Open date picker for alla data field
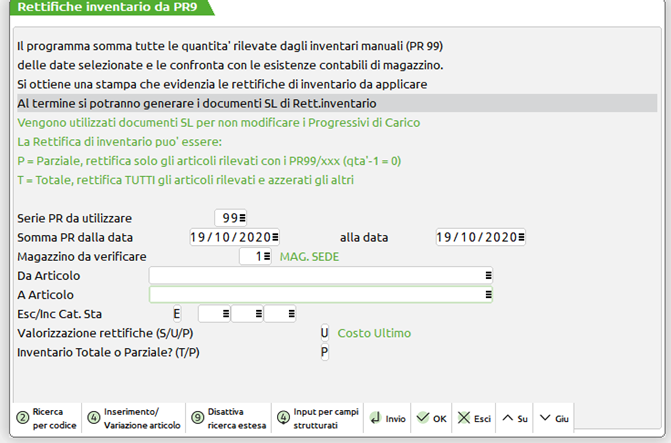Image resolution: width=671 pixels, height=443 pixels. pyautogui.click(x=521, y=237)
